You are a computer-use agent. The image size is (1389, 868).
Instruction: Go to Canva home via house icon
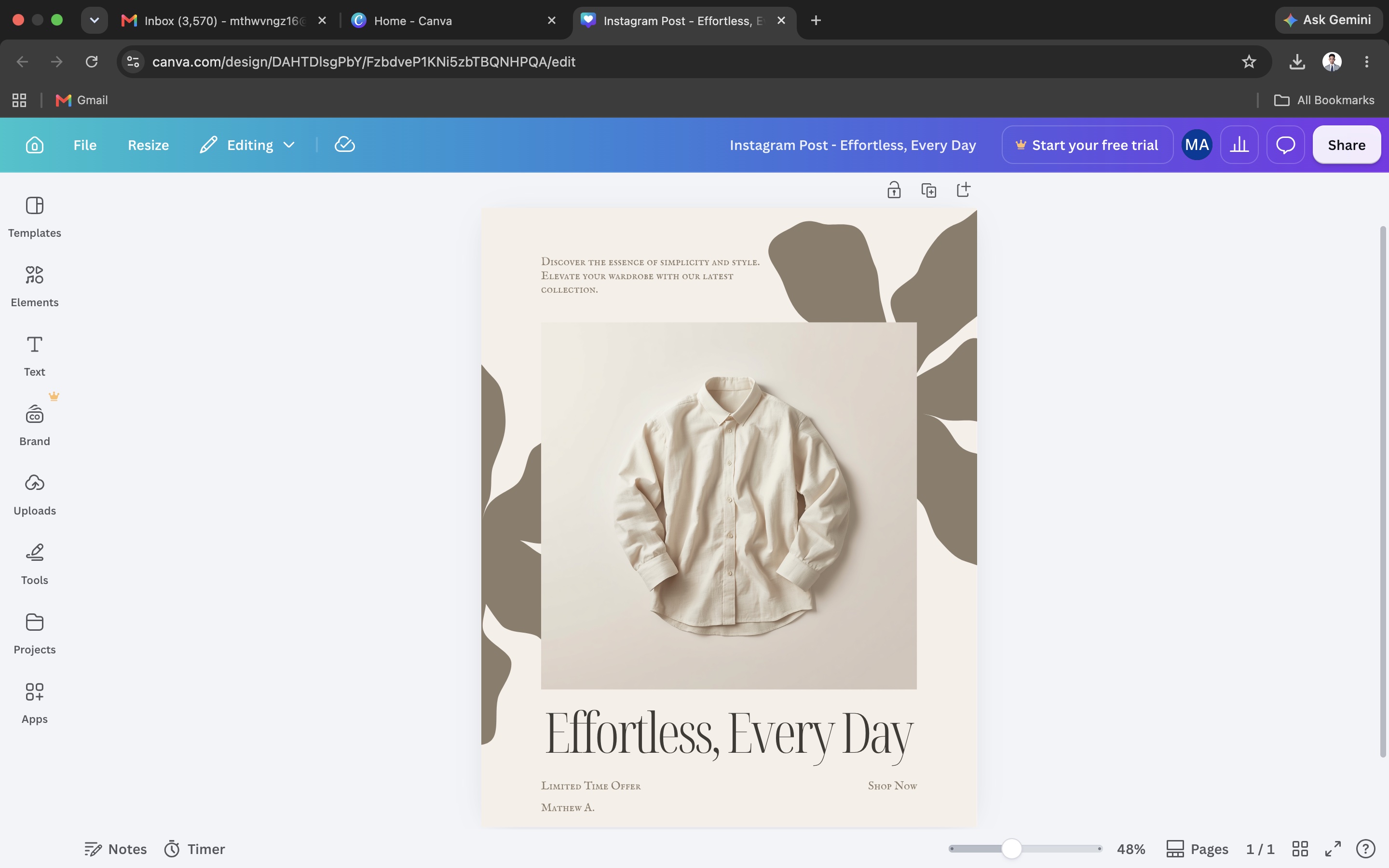(x=34, y=145)
